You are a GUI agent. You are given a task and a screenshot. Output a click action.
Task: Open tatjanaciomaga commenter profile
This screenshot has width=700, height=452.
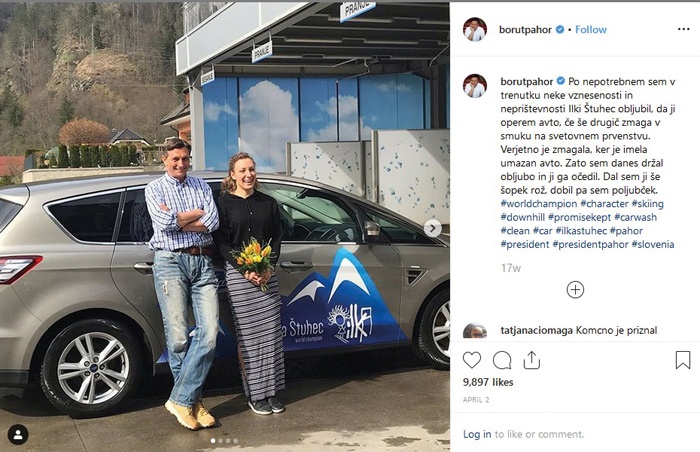click(x=537, y=331)
